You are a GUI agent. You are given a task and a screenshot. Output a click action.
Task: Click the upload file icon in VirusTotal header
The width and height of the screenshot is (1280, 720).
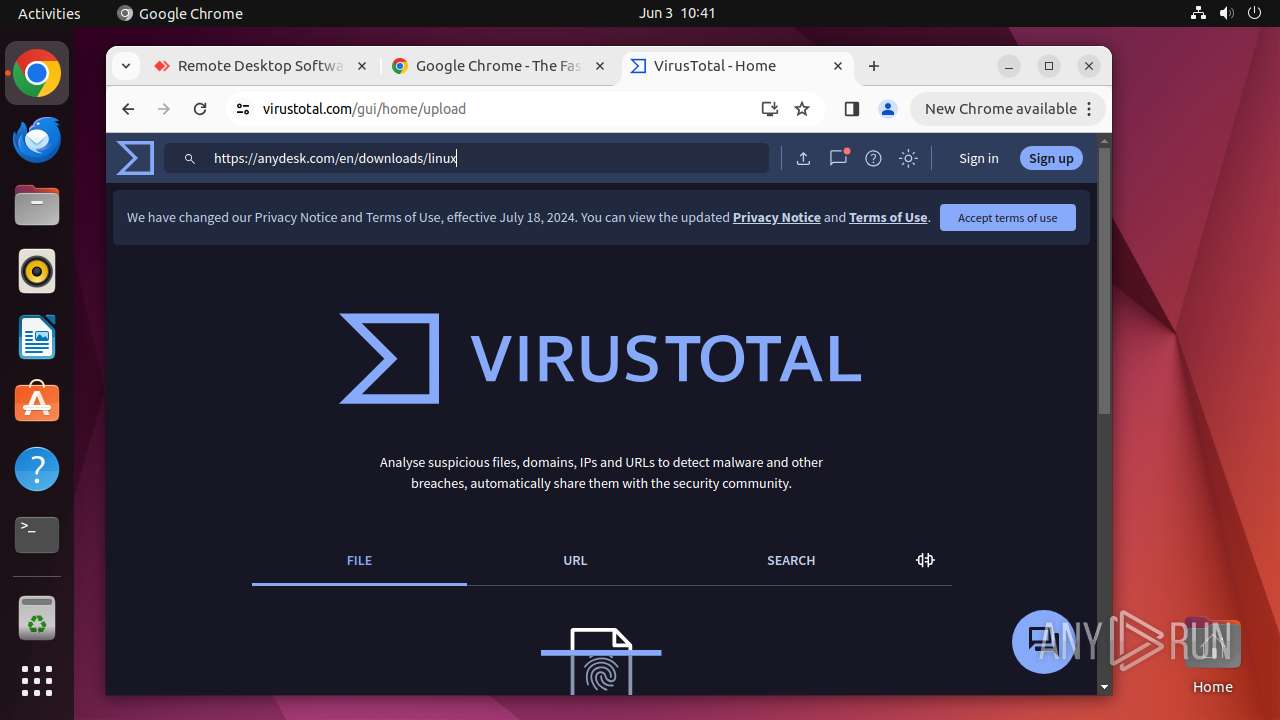click(x=803, y=158)
